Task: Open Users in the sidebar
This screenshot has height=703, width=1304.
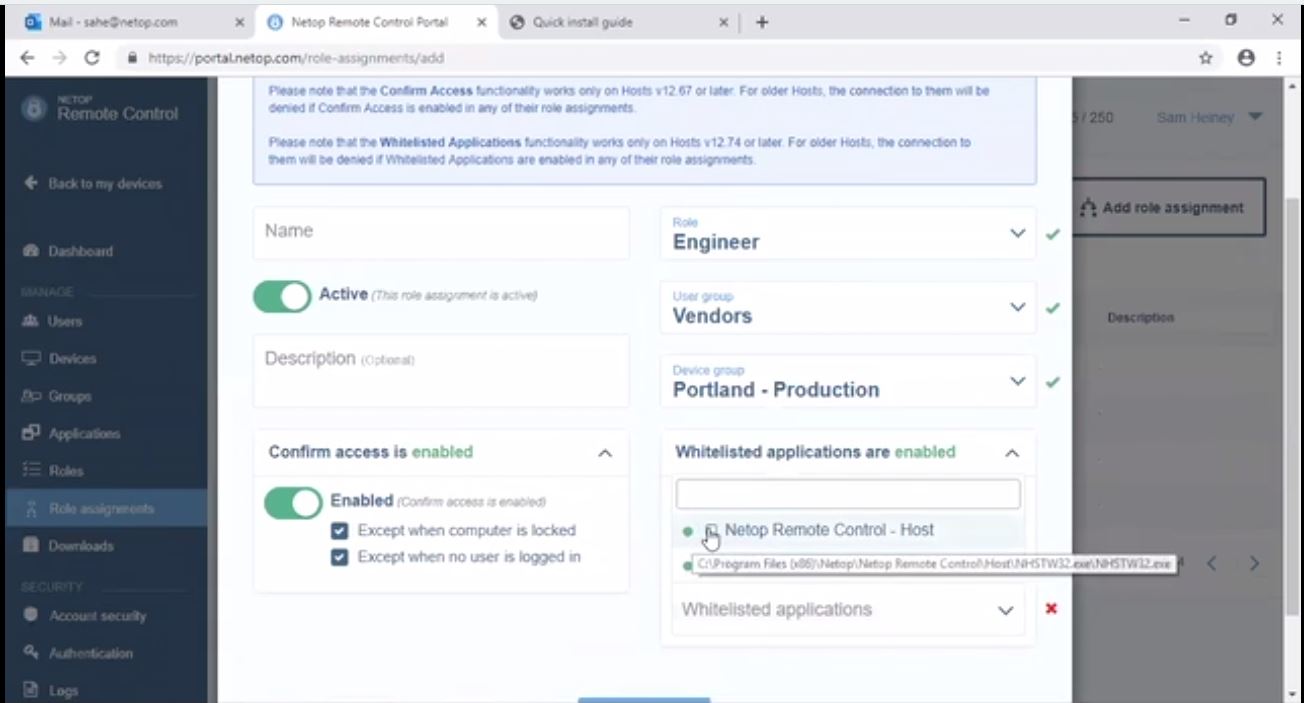Action: [66, 321]
